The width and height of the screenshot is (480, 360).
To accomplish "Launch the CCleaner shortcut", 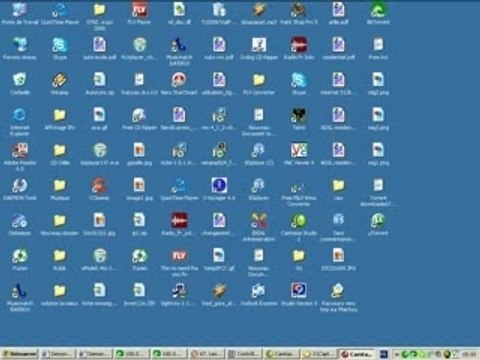I will pos(99,185).
